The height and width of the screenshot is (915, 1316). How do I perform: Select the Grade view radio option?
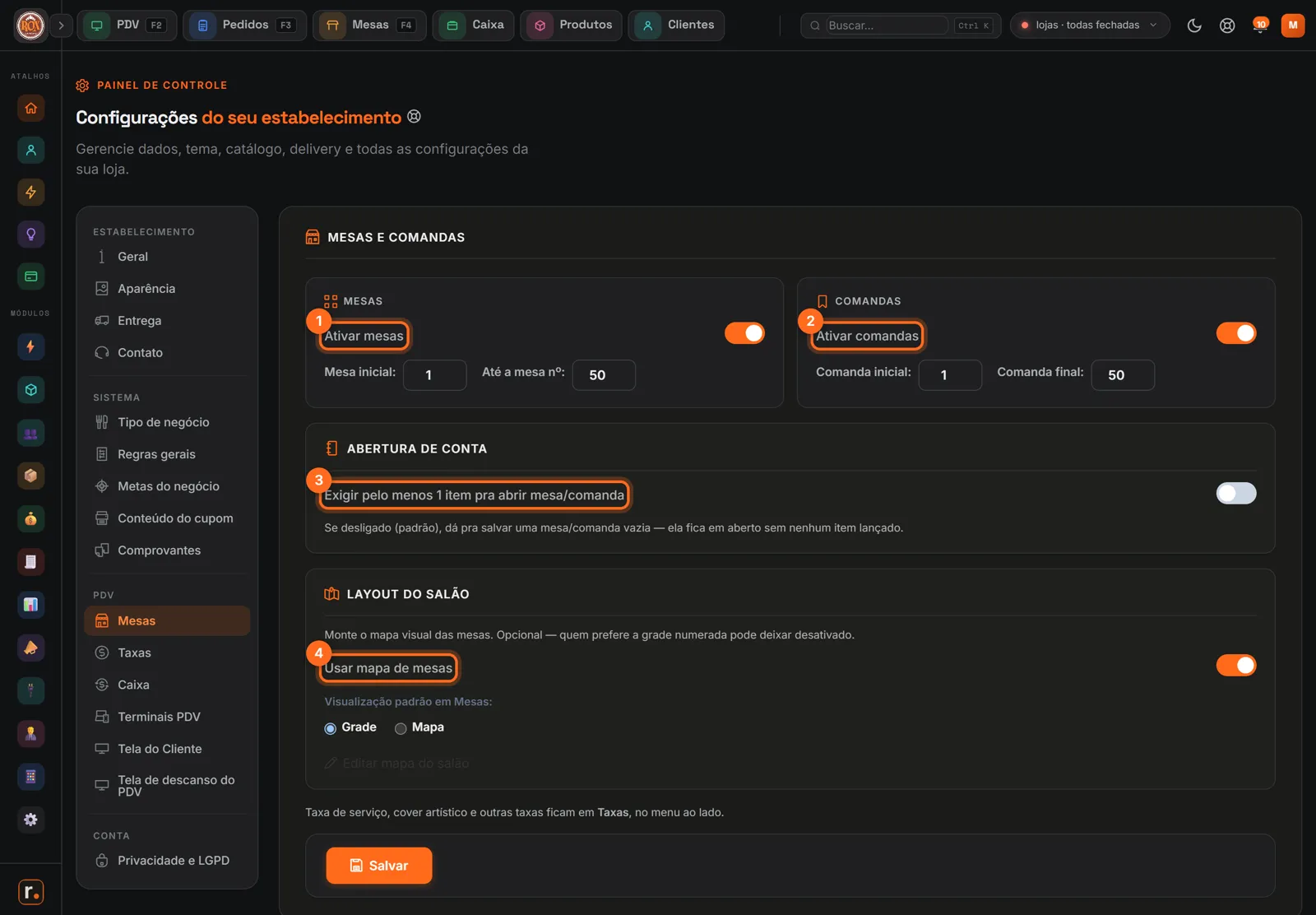pos(331,728)
